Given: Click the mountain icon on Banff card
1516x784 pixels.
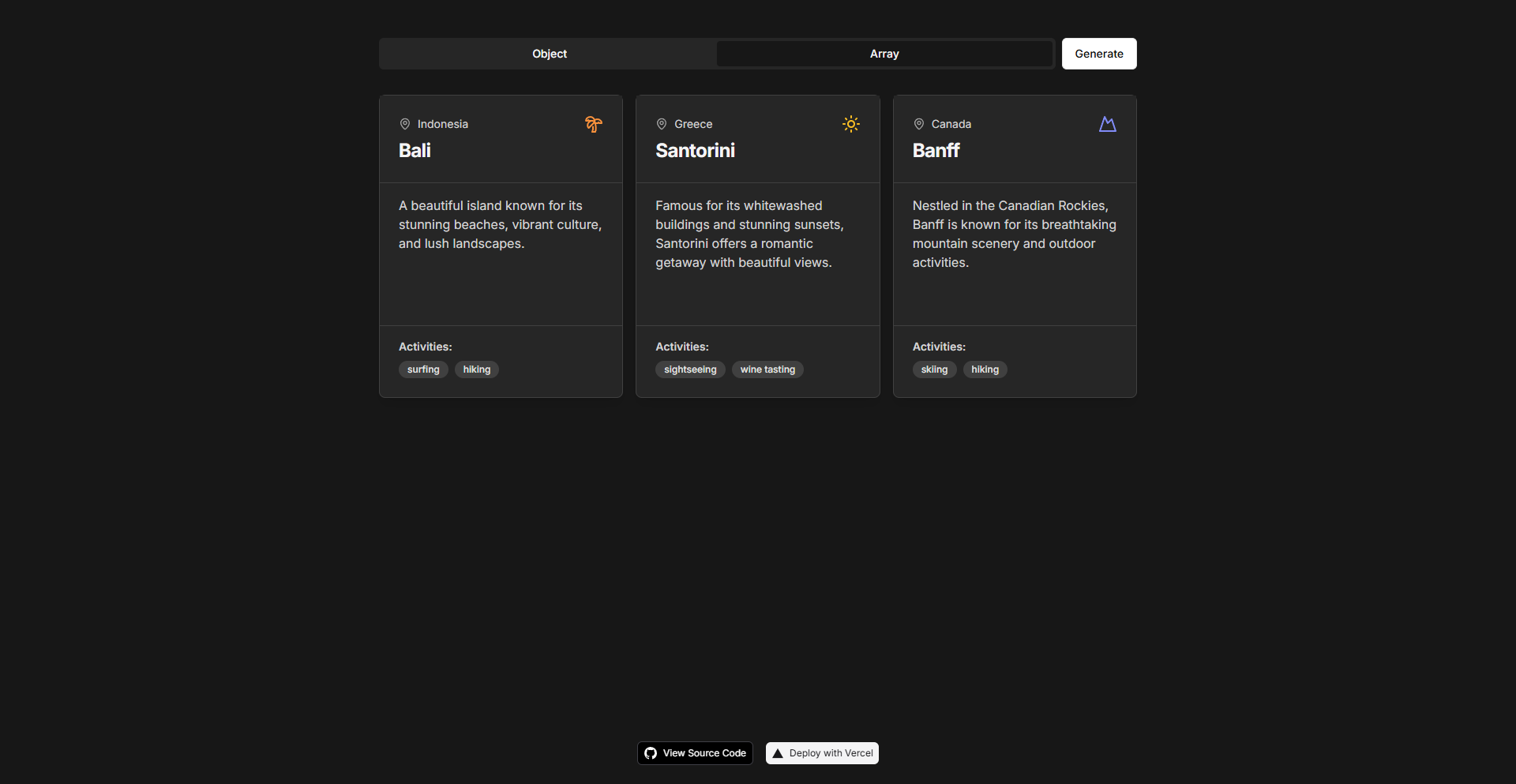Looking at the screenshot, I should [1108, 124].
